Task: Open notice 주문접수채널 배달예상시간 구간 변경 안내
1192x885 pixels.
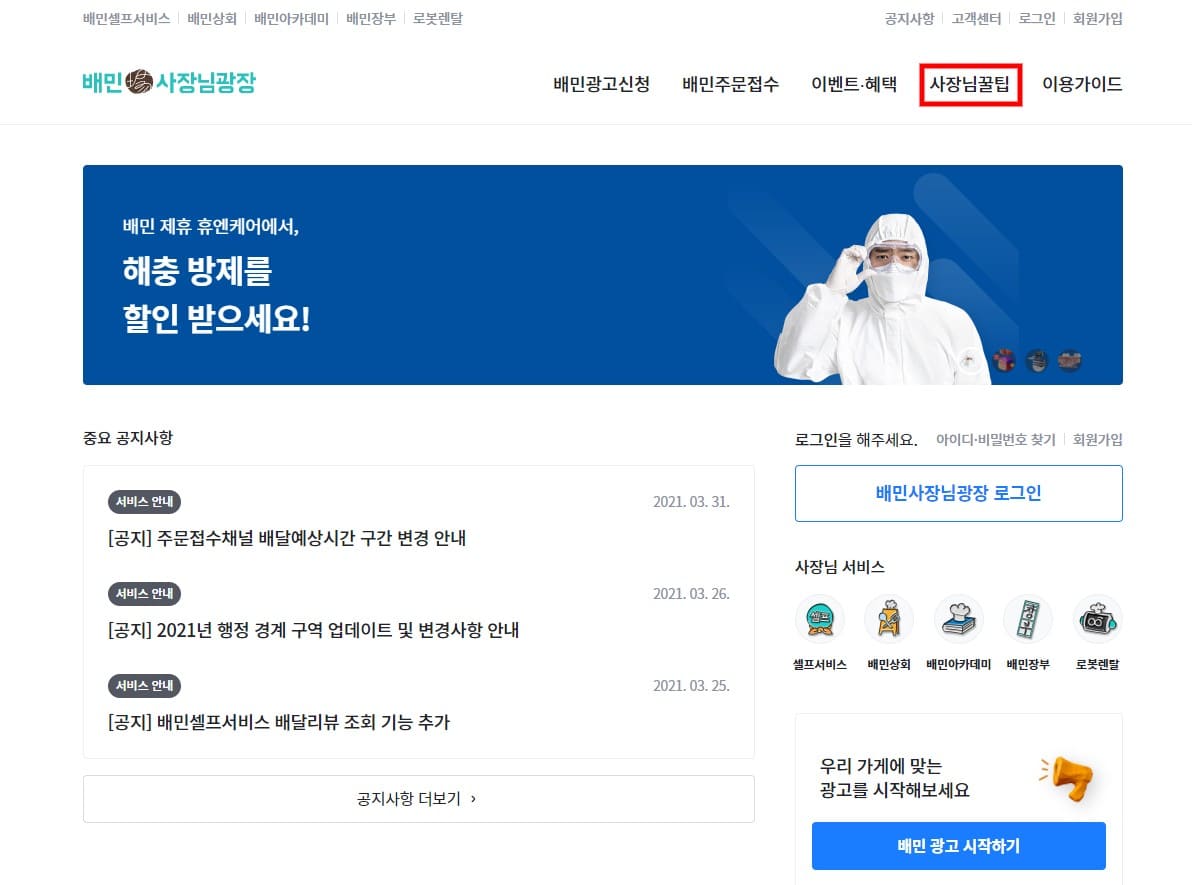Action: tap(287, 538)
